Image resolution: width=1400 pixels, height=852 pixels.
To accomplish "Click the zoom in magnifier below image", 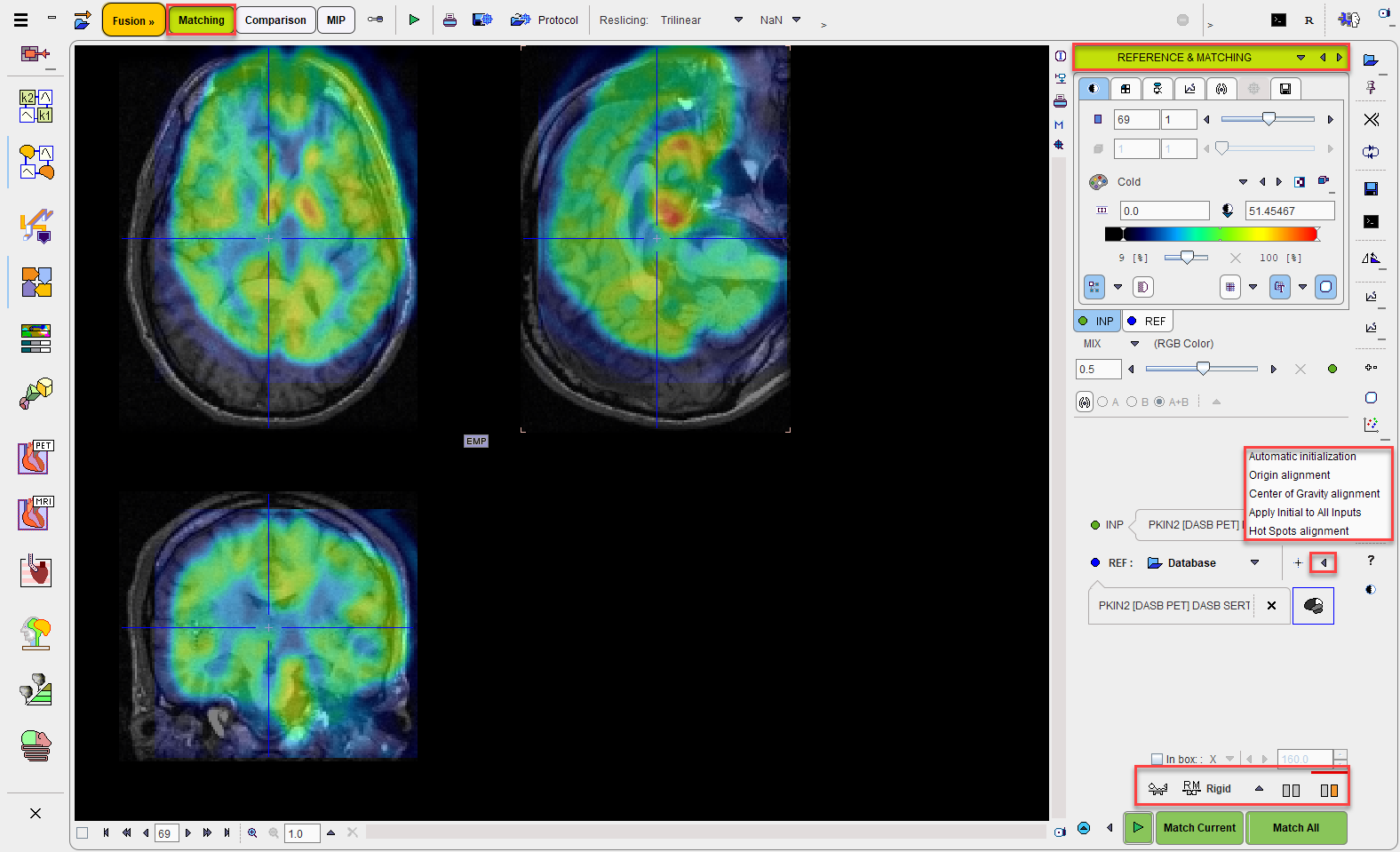I will tap(252, 832).
